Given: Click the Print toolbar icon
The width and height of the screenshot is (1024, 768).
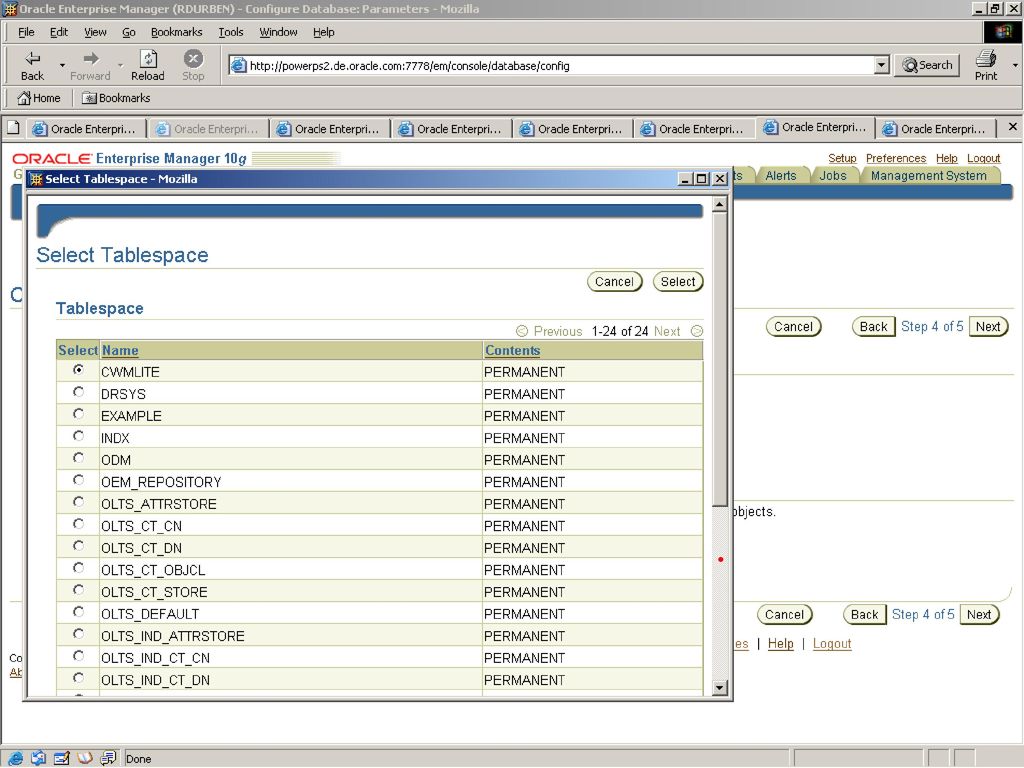Looking at the screenshot, I should coord(985,65).
